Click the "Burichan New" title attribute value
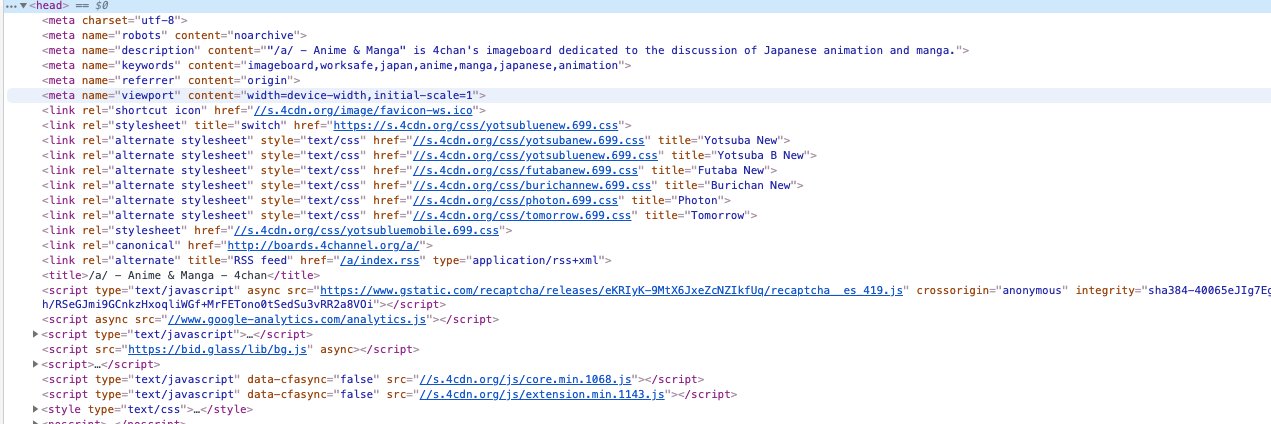Screen dimensions: 1271x424 (751, 185)
